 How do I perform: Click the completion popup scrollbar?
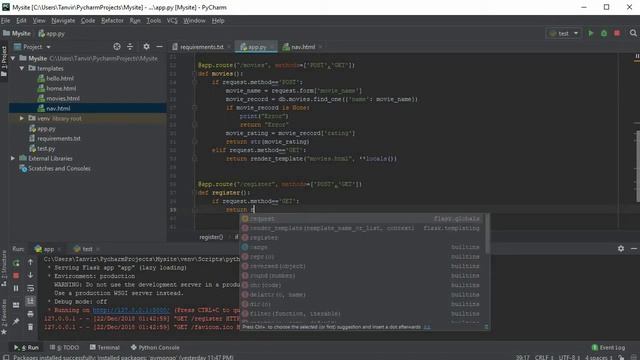coord(487,233)
